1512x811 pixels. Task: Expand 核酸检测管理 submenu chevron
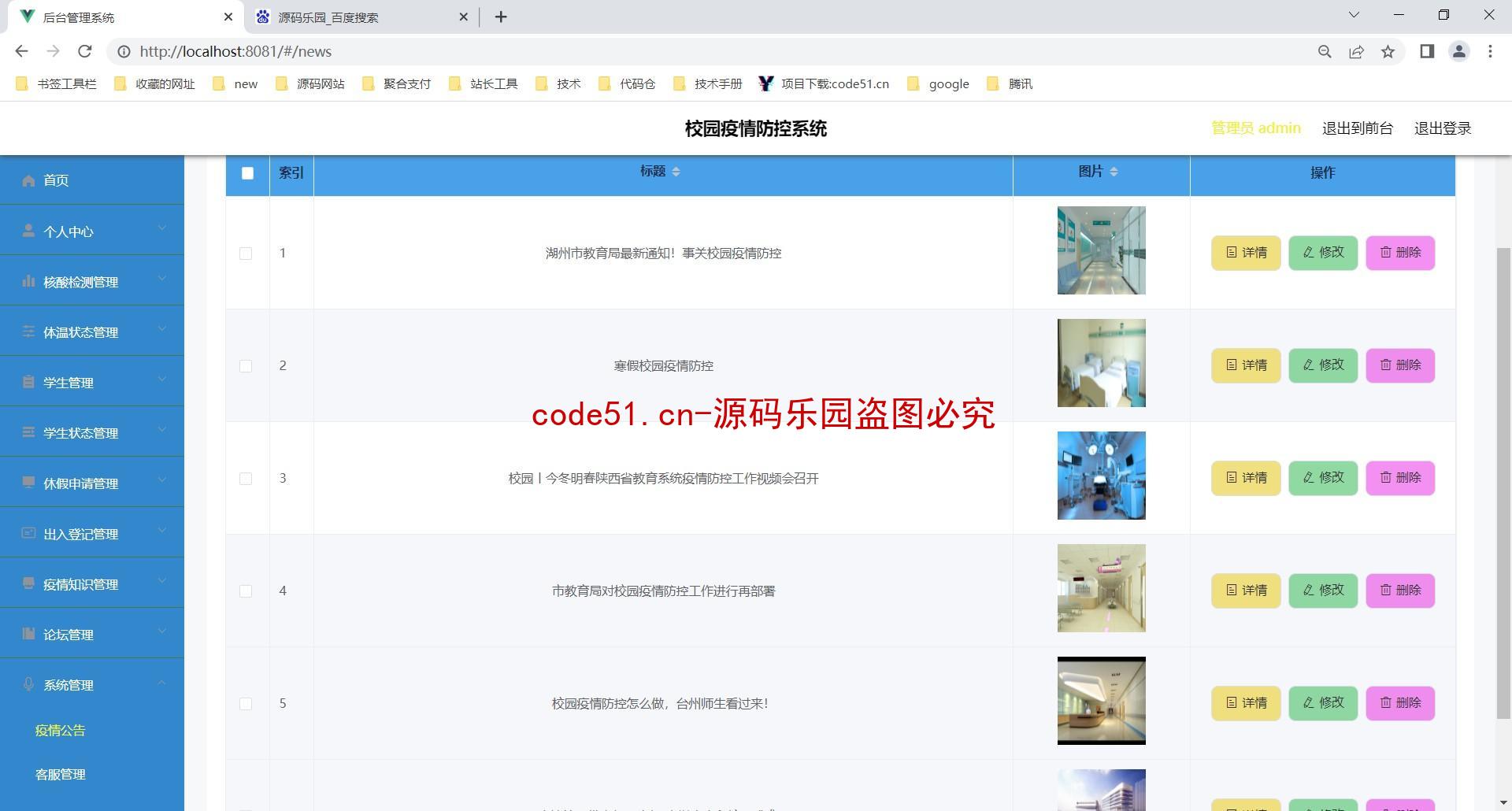coord(162,279)
